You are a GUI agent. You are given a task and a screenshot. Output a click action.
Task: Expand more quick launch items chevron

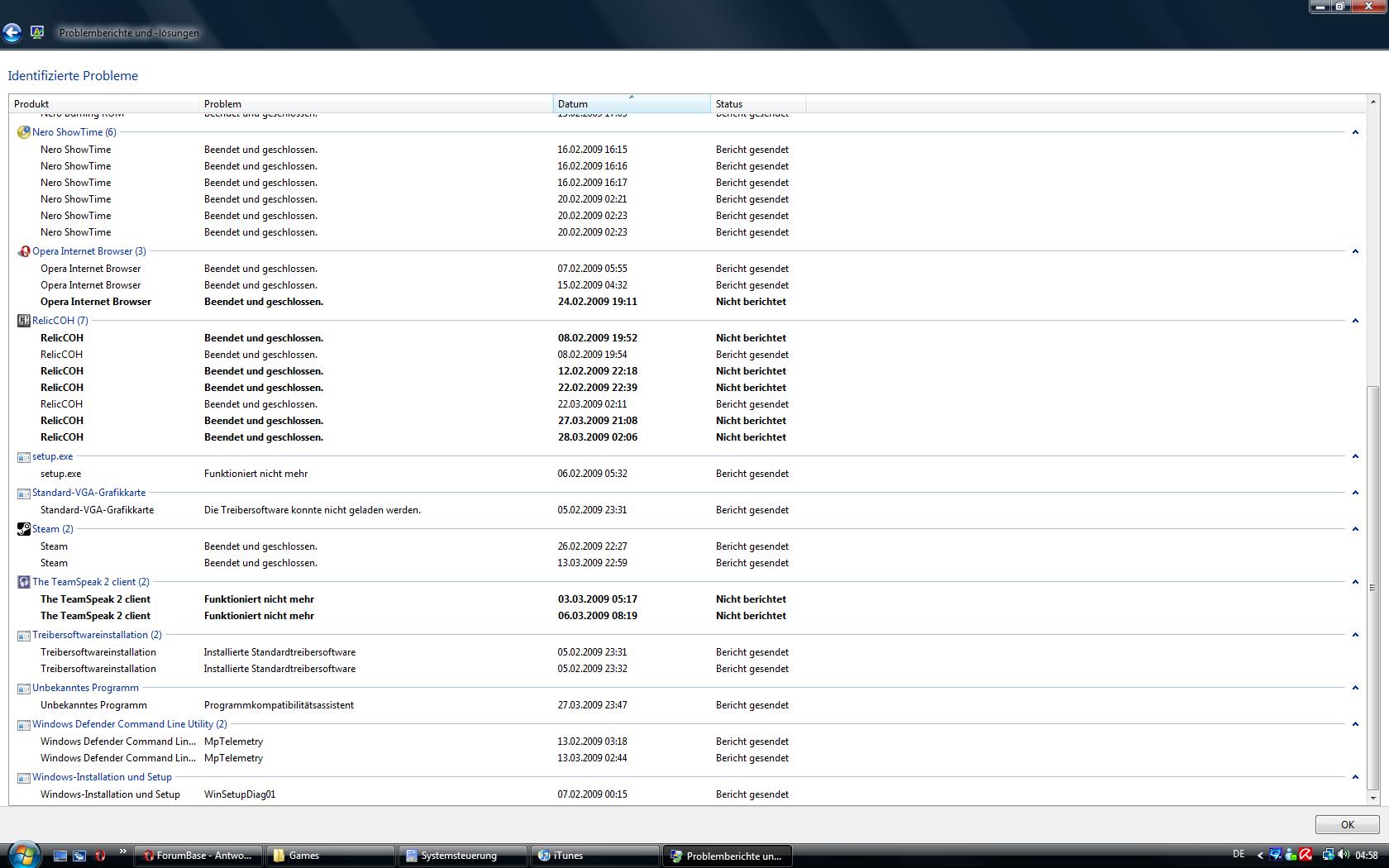pyautogui.click(x=123, y=851)
